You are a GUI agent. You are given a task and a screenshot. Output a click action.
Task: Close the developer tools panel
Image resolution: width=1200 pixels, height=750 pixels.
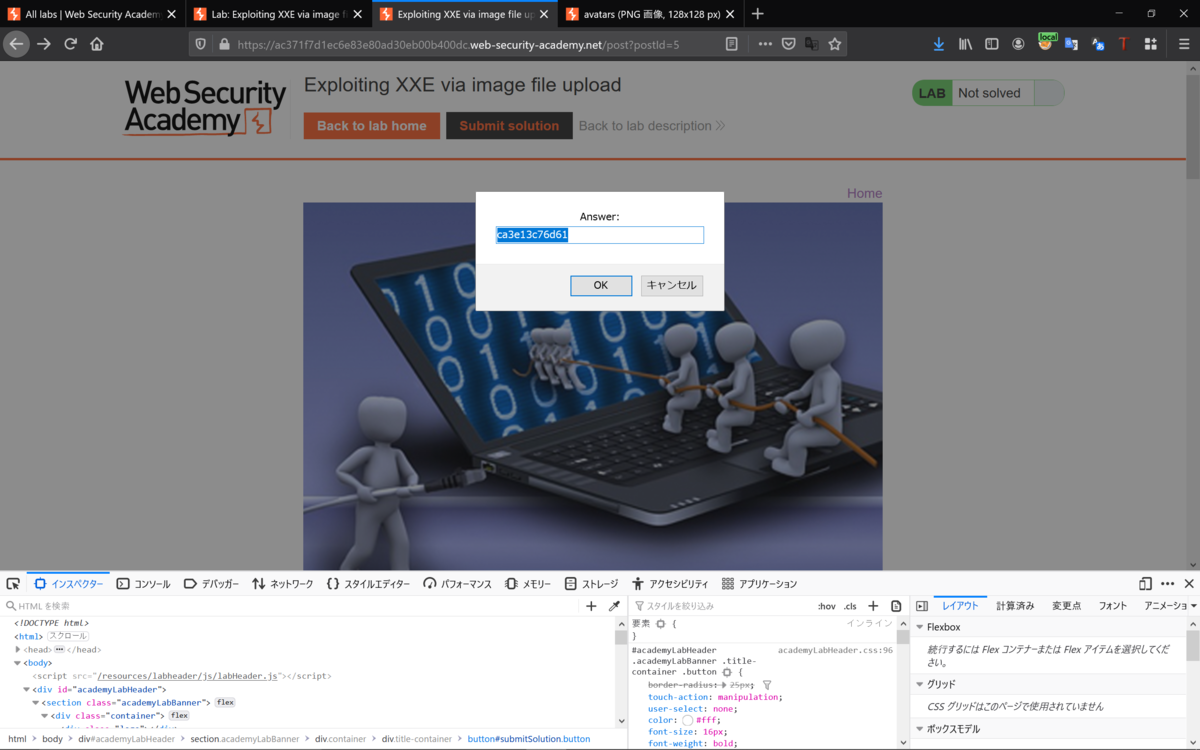click(x=1189, y=584)
